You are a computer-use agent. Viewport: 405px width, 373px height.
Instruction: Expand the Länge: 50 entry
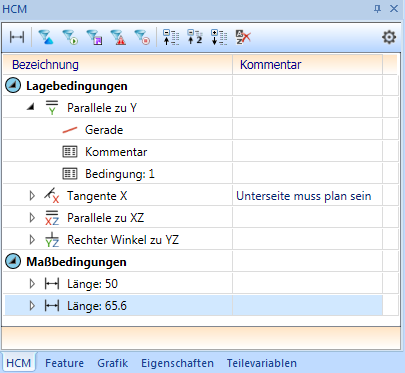(32, 284)
